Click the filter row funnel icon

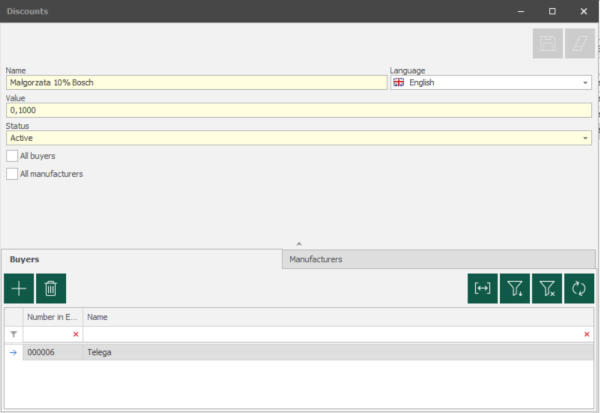[13, 334]
